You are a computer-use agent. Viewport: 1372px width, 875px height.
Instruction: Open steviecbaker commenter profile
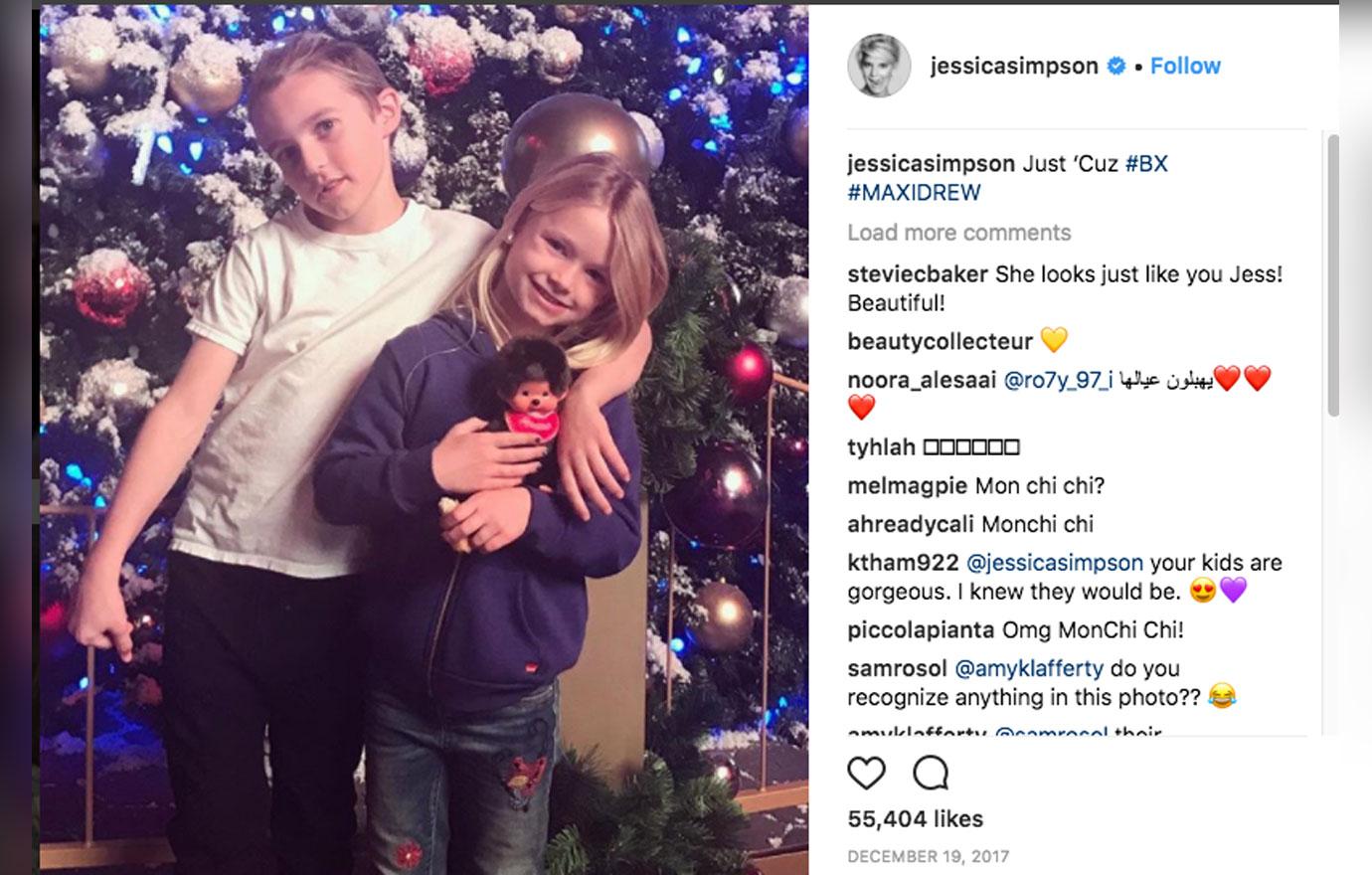click(x=918, y=274)
